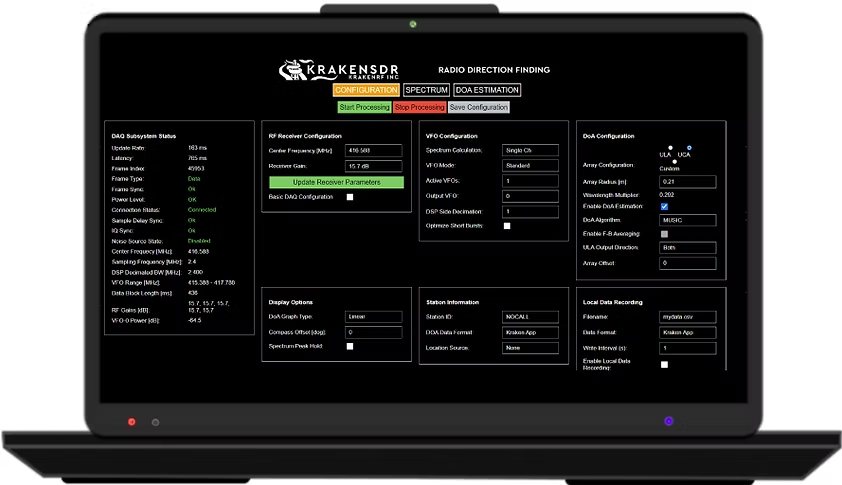
Task: Enable the Spectrum Peak Hold checkbox
Action: coord(350,346)
